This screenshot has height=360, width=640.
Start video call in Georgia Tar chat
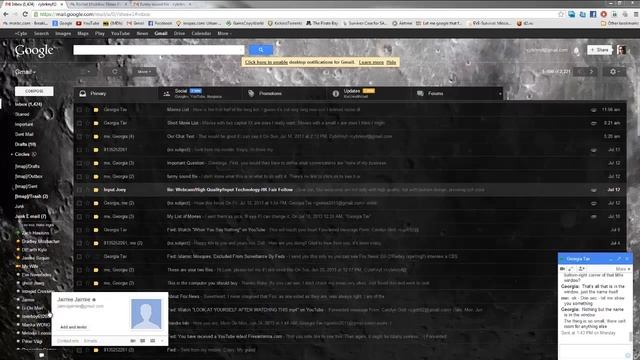click(x=562, y=269)
